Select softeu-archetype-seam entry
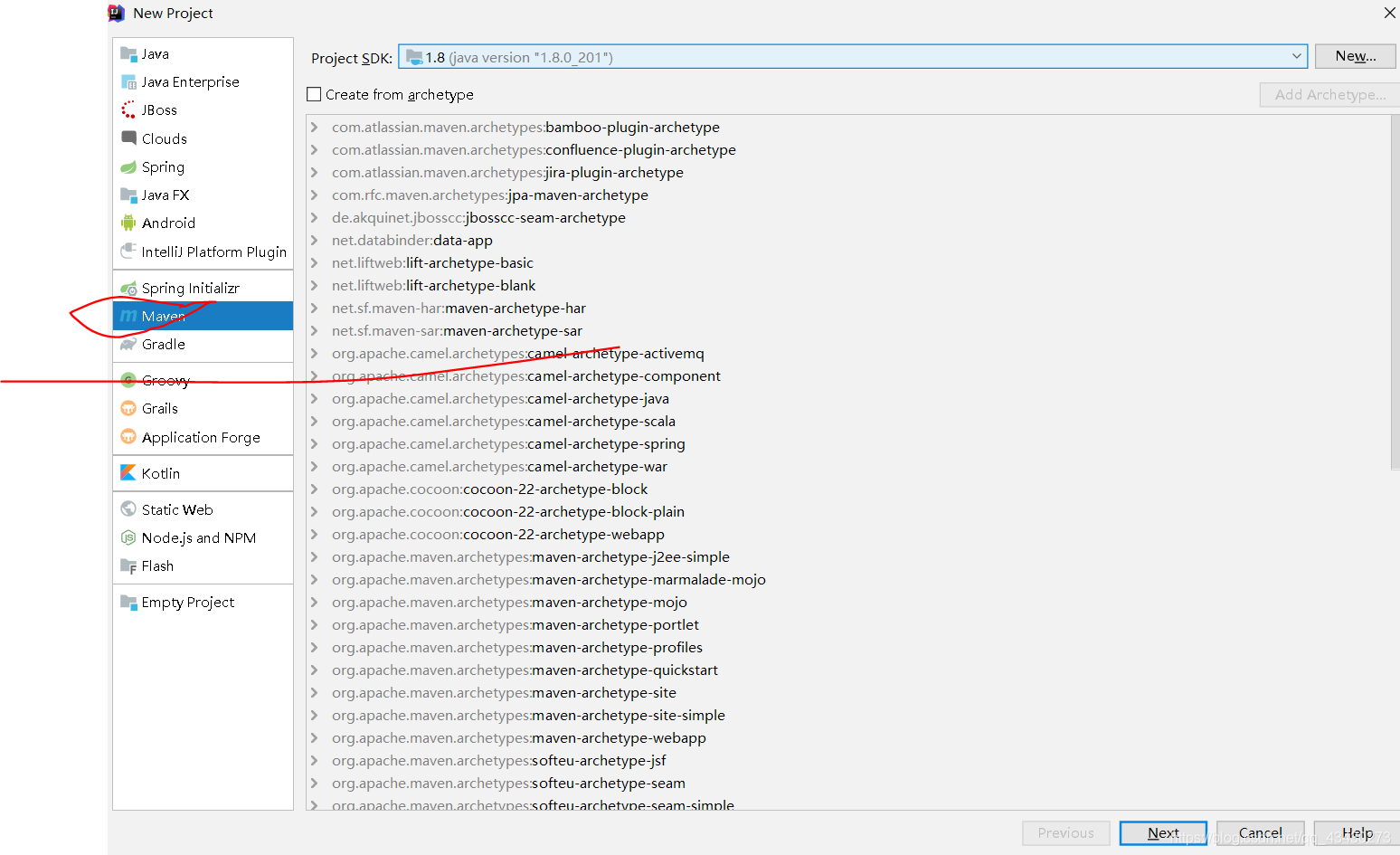1400x855 pixels. (508, 784)
